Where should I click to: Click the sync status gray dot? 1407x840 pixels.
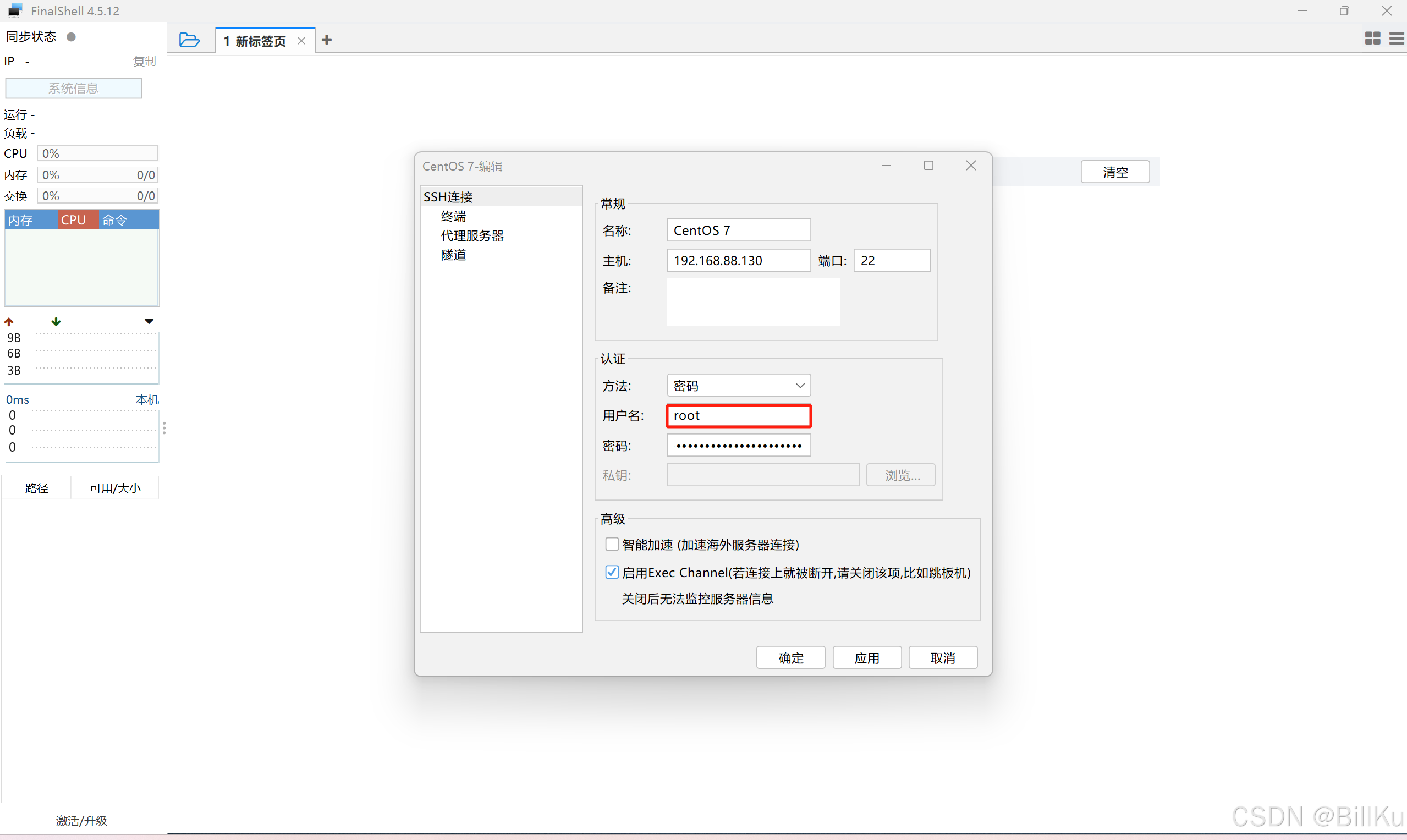pos(72,37)
